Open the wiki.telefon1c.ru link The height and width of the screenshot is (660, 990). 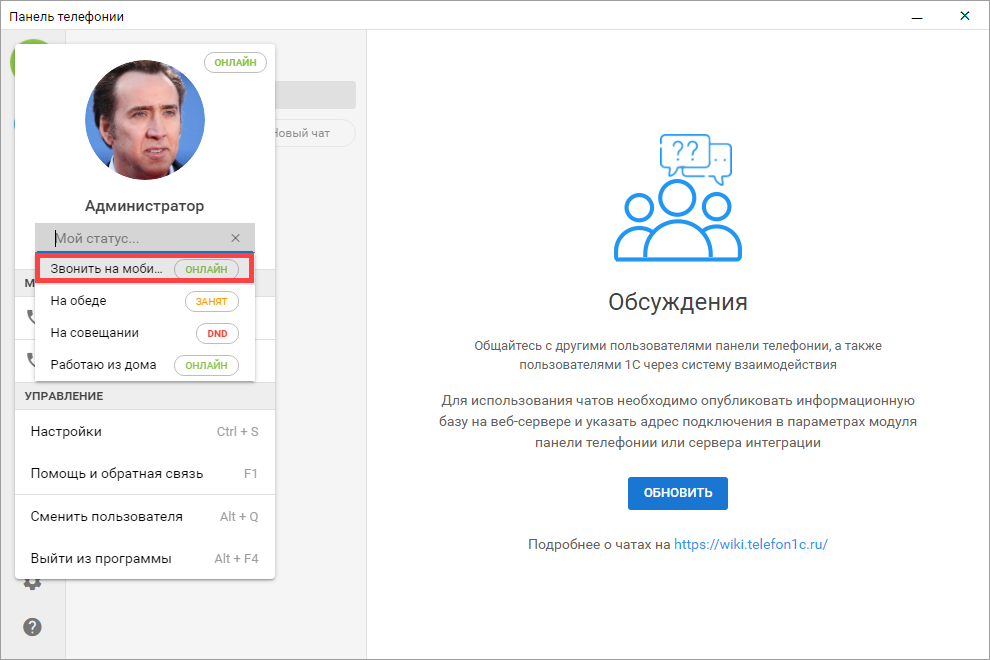pyautogui.click(x=751, y=544)
